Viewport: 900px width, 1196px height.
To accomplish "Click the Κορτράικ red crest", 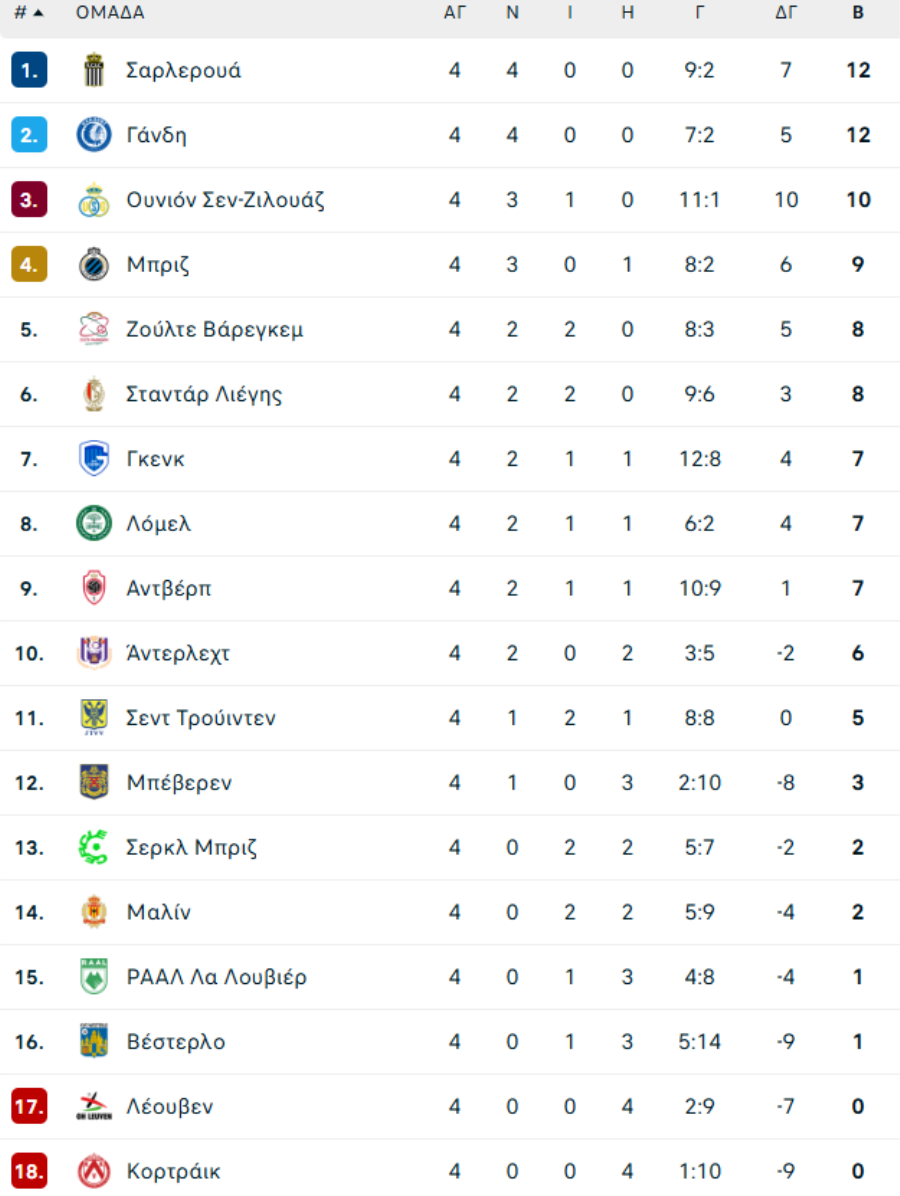I will [x=94, y=1171].
